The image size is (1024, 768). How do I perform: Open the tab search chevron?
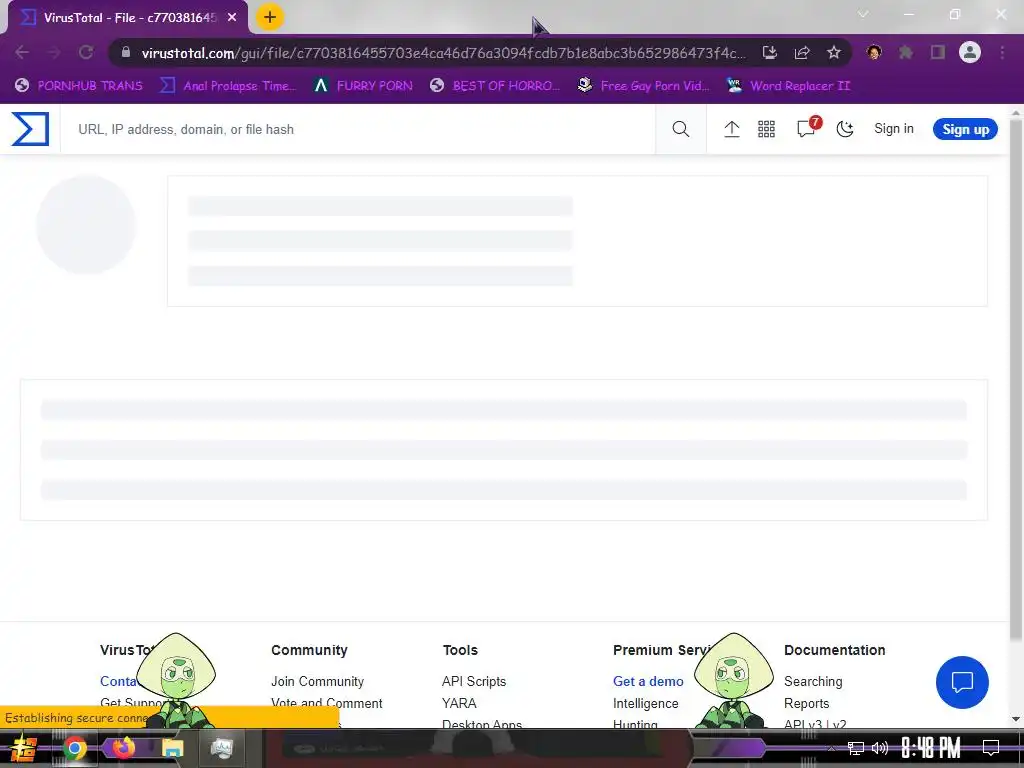click(x=863, y=14)
